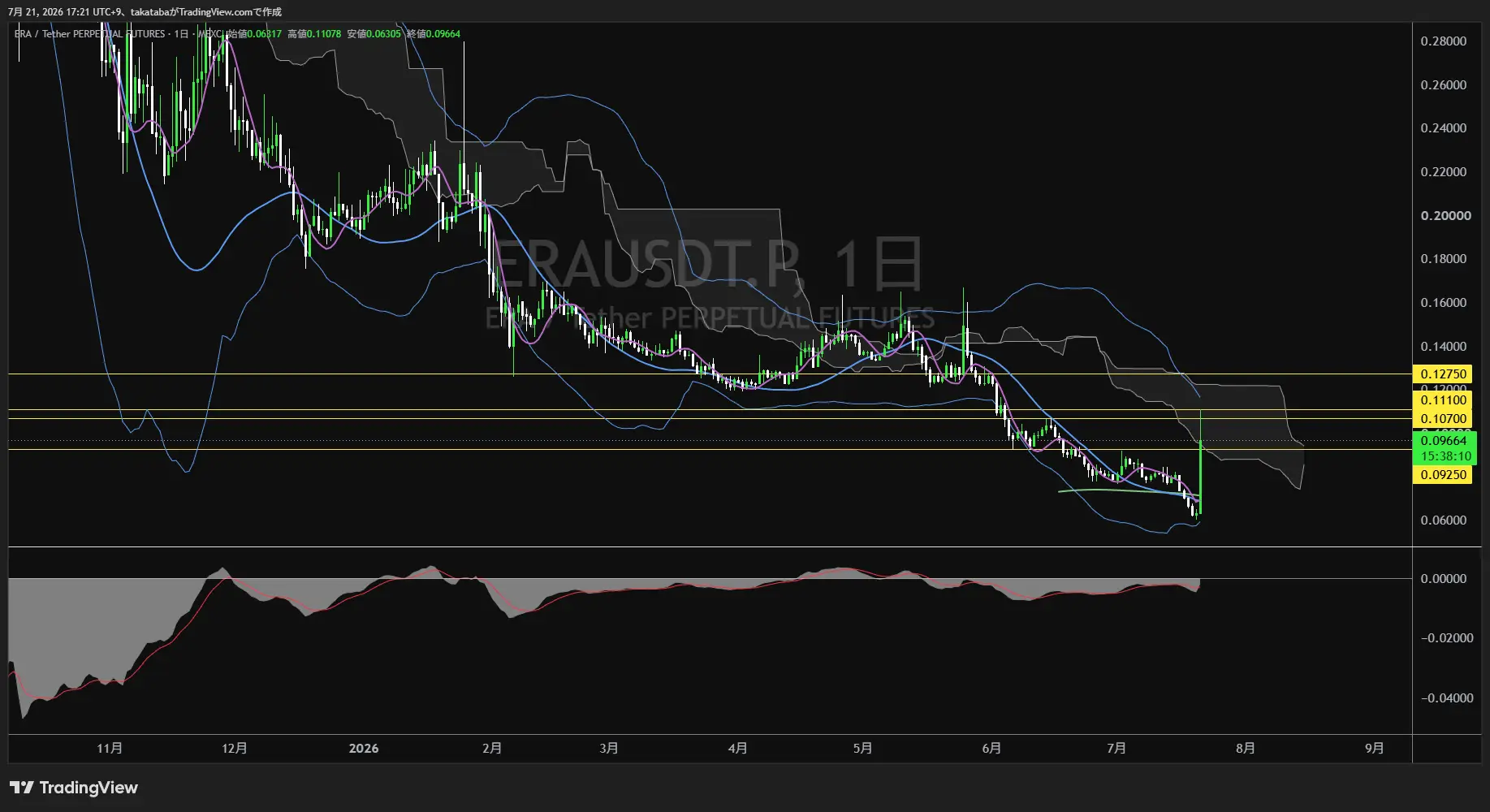Viewport: 1490px width, 812px height.
Task: Click the 0.28000 price axis label
Action: click(1444, 41)
